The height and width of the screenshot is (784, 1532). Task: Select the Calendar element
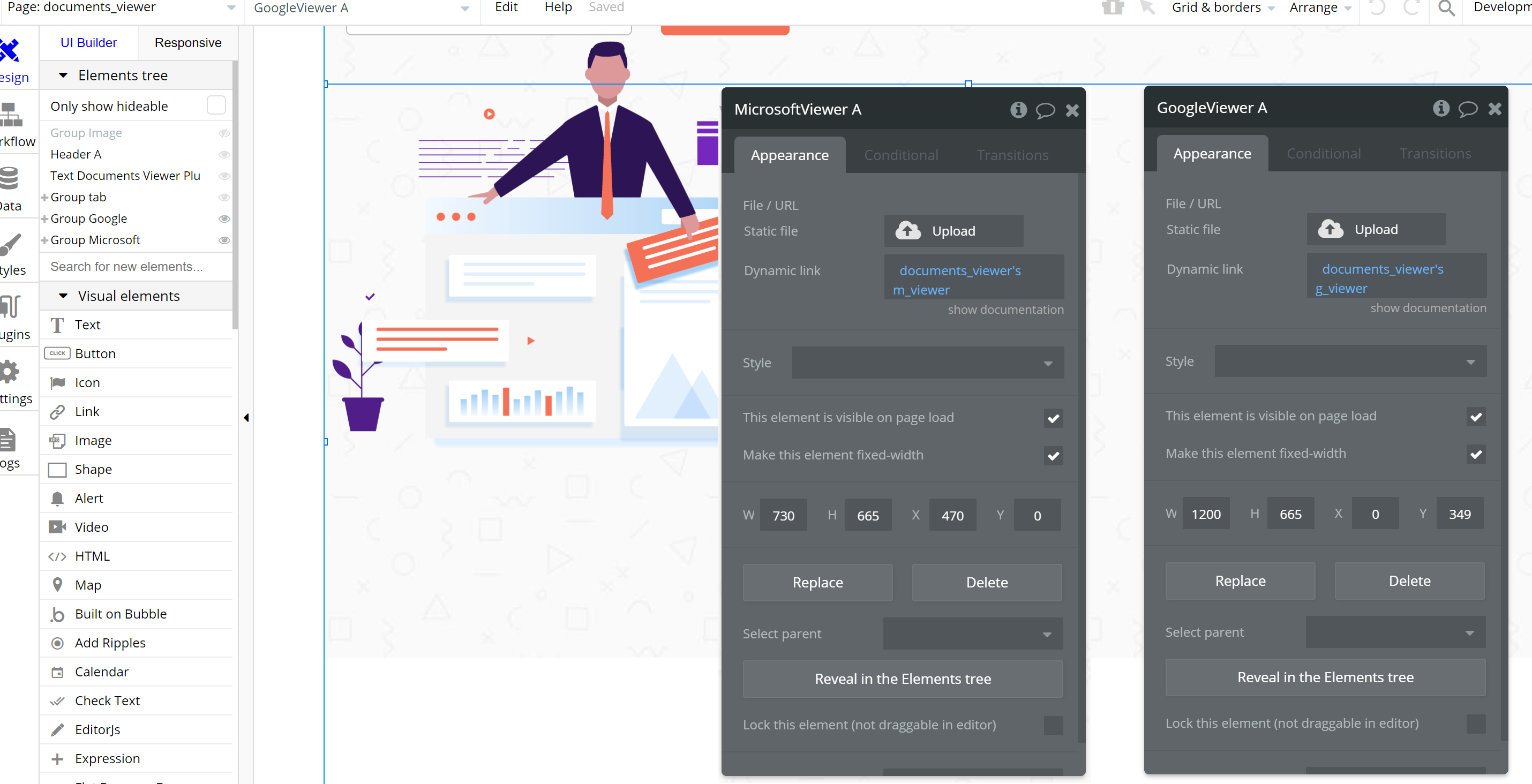[x=137, y=672]
